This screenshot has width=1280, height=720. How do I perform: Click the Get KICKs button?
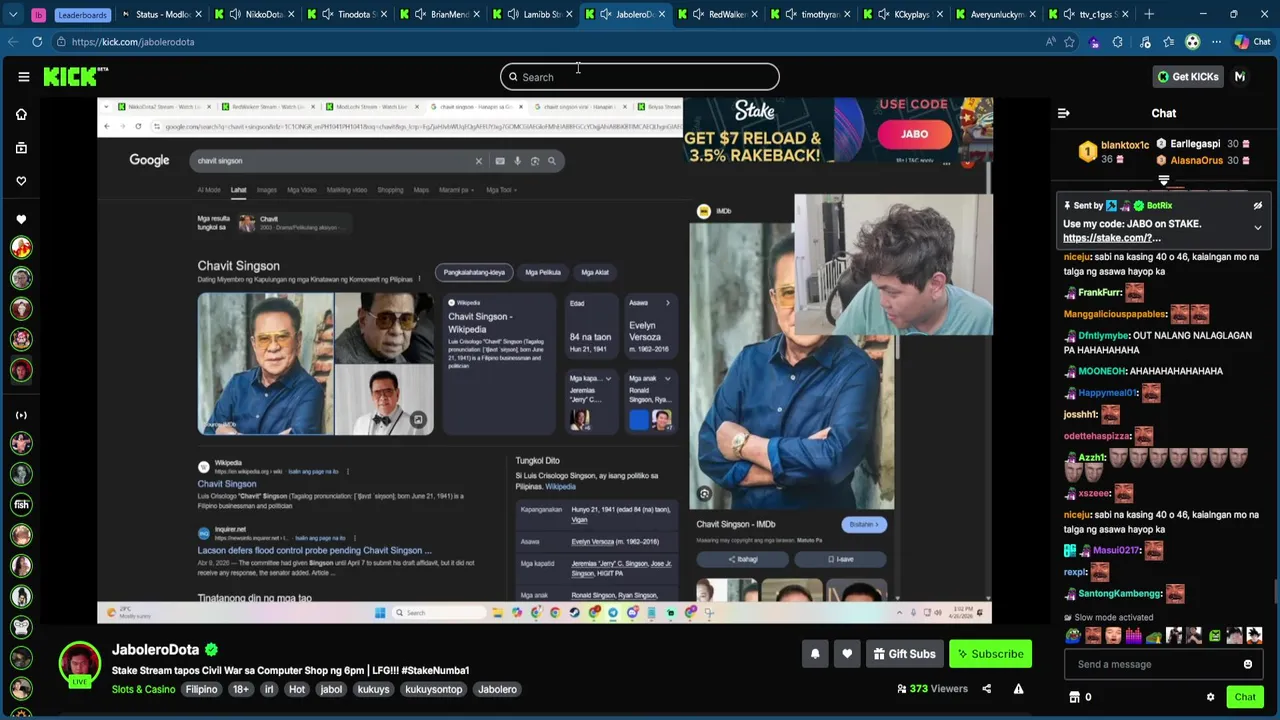coord(1188,77)
